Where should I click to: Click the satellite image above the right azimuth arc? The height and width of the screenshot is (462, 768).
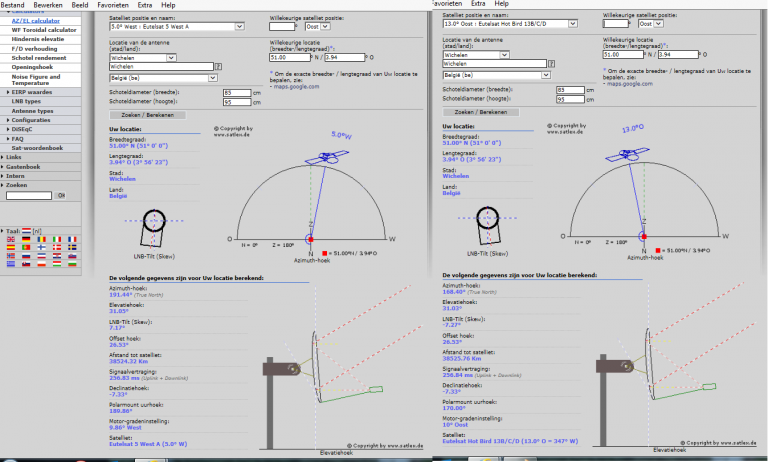(662, 158)
